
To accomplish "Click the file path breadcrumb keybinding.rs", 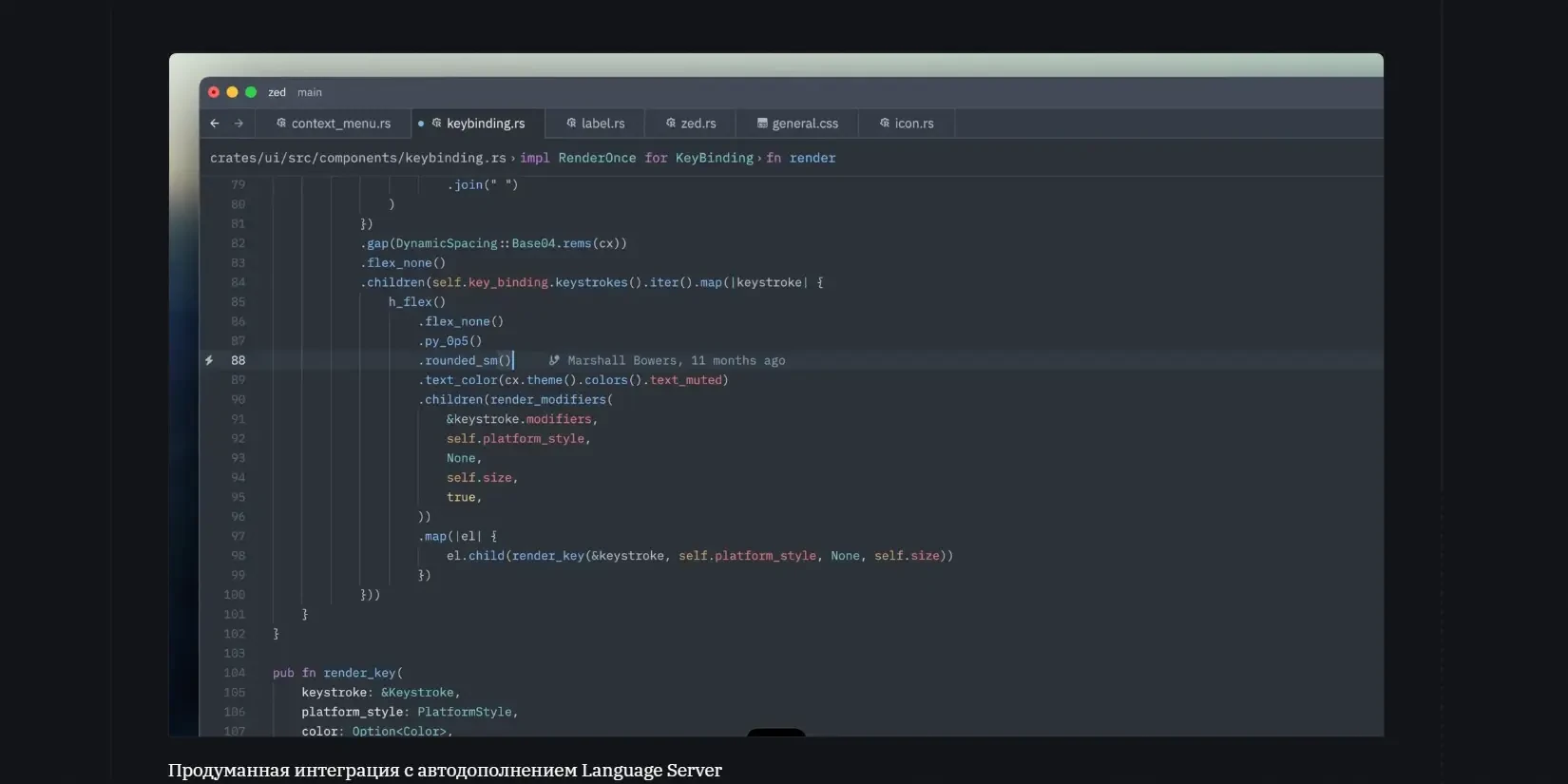I will point(358,158).
